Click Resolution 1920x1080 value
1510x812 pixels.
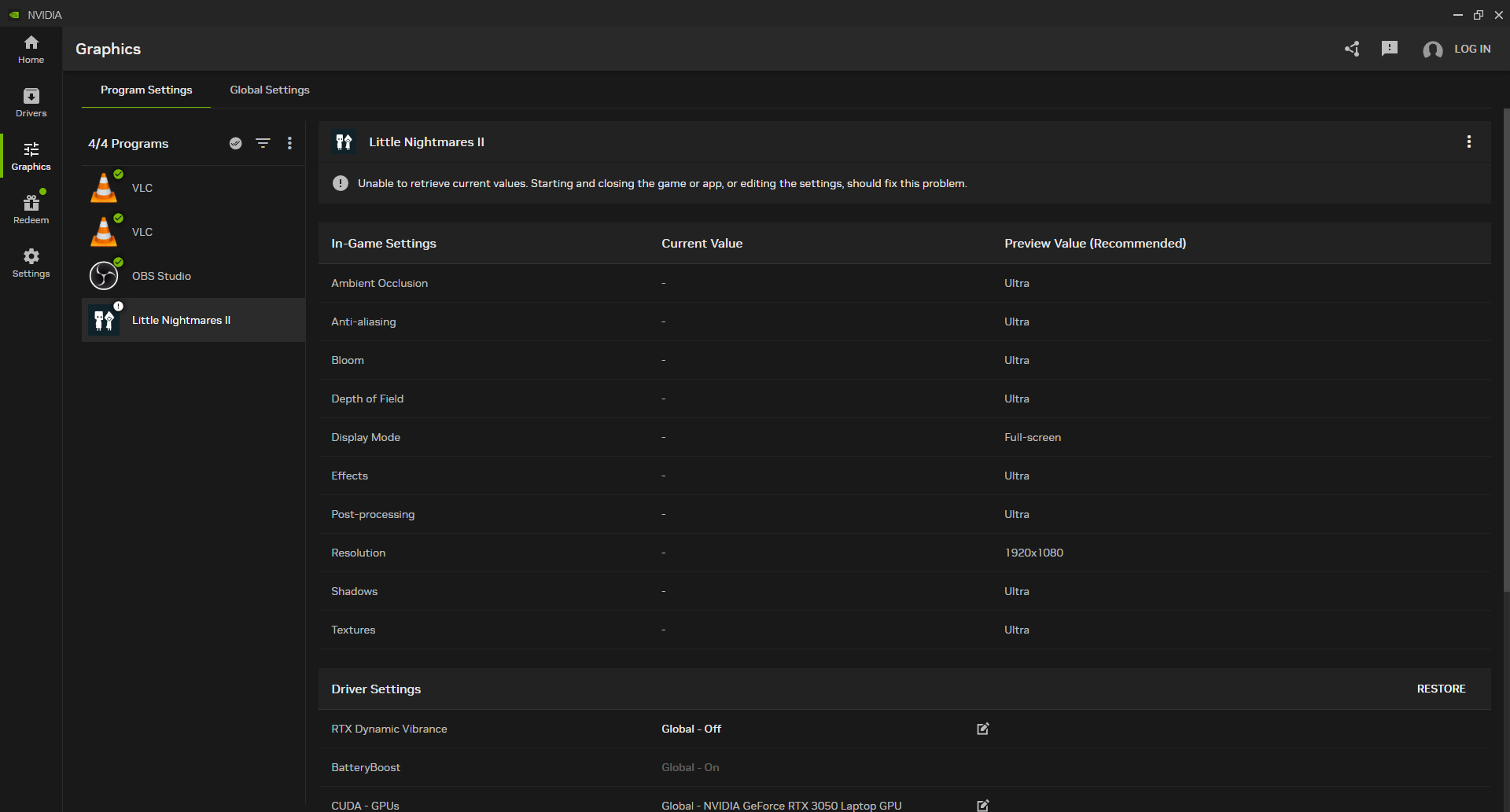pos(1033,553)
